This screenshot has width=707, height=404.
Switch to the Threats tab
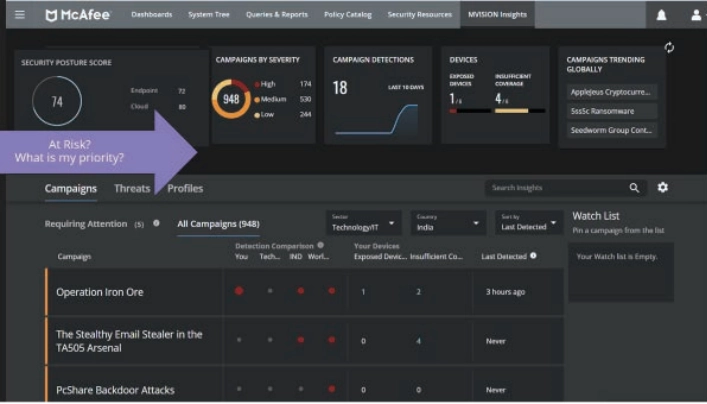tap(132, 188)
